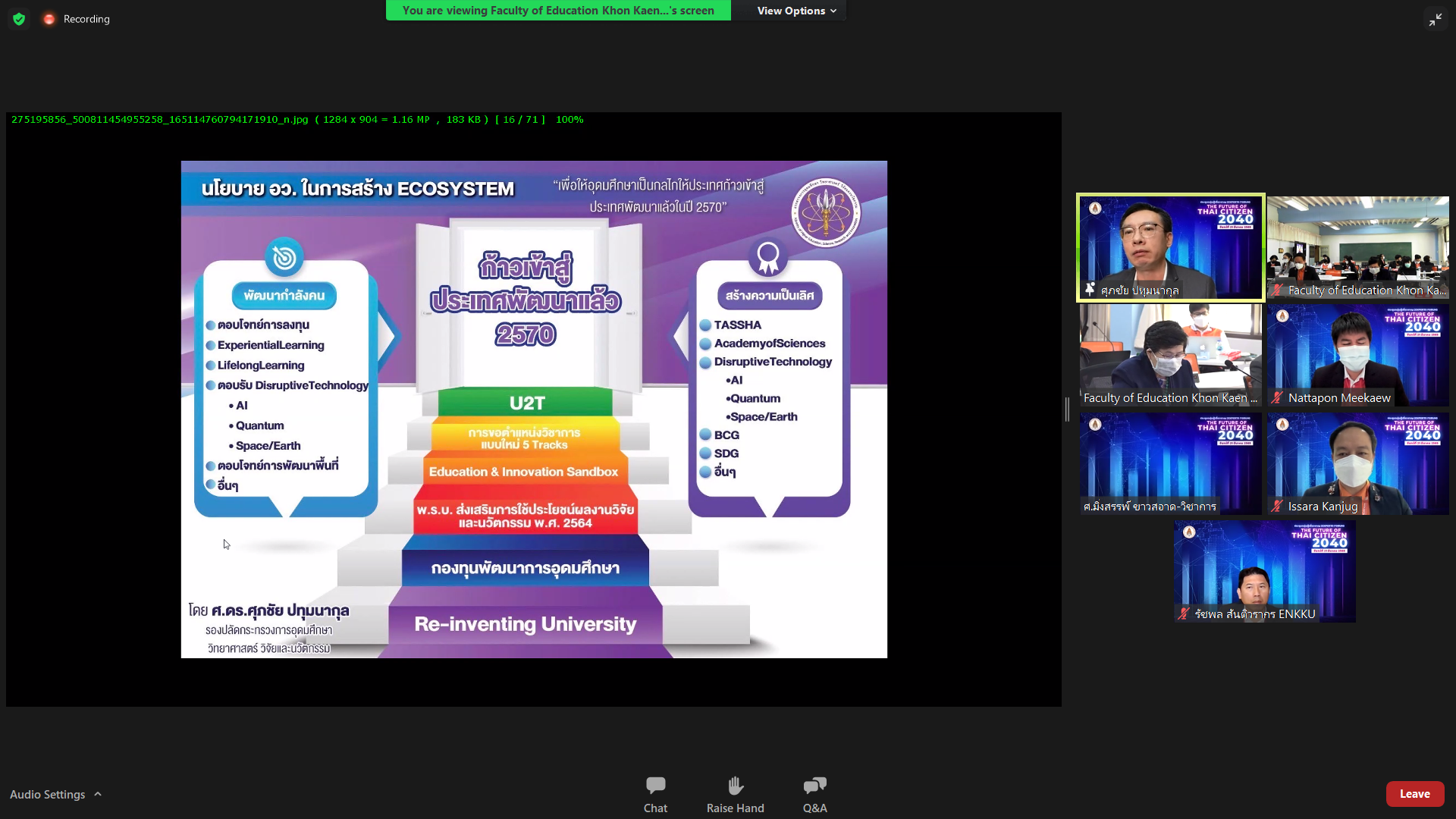Click the Leave meeting button

(1414, 794)
